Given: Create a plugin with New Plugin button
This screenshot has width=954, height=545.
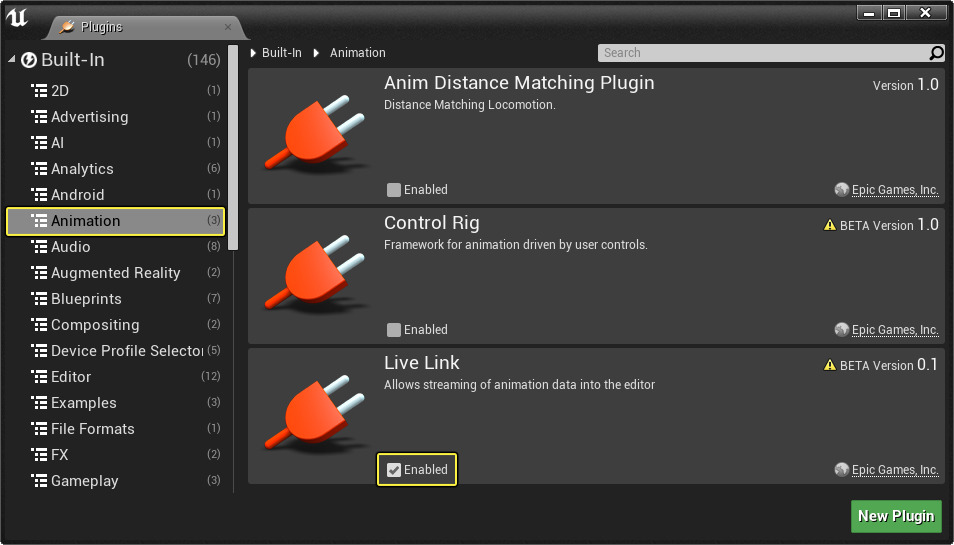Looking at the screenshot, I should coord(896,516).
